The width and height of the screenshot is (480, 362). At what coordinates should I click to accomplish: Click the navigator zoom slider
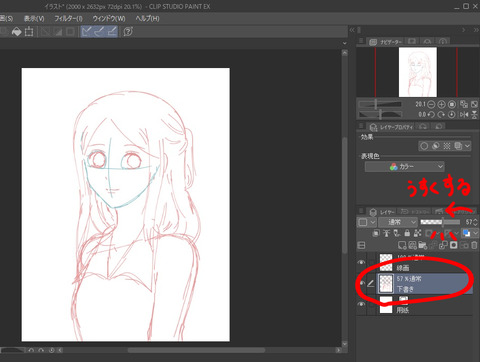(x=380, y=104)
